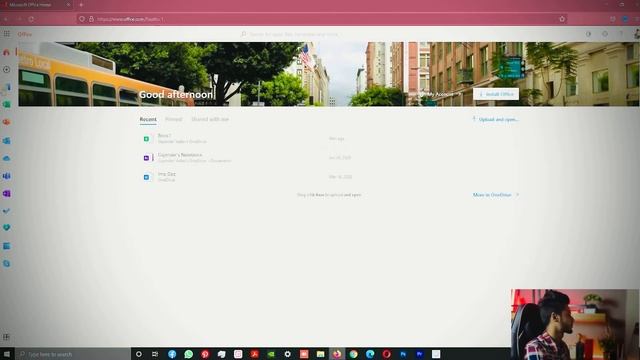Click the Office logo text in header
Image resolution: width=640 pixels, height=360 pixels.
[x=24, y=34]
